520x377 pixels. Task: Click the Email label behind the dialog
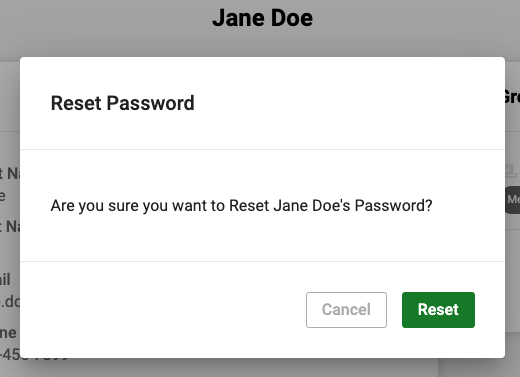[x=5, y=279]
